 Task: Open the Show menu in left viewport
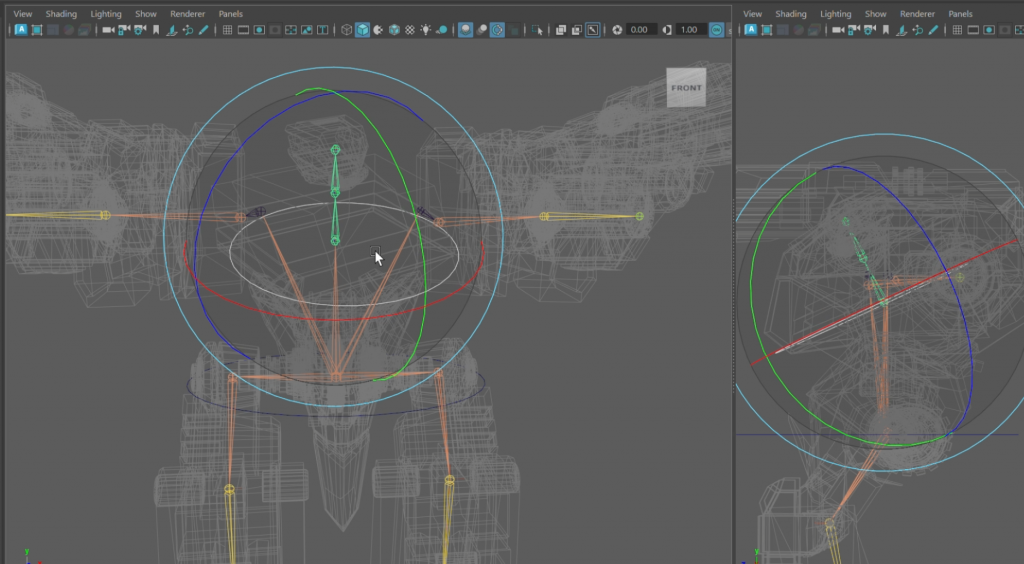[x=146, y=14]
